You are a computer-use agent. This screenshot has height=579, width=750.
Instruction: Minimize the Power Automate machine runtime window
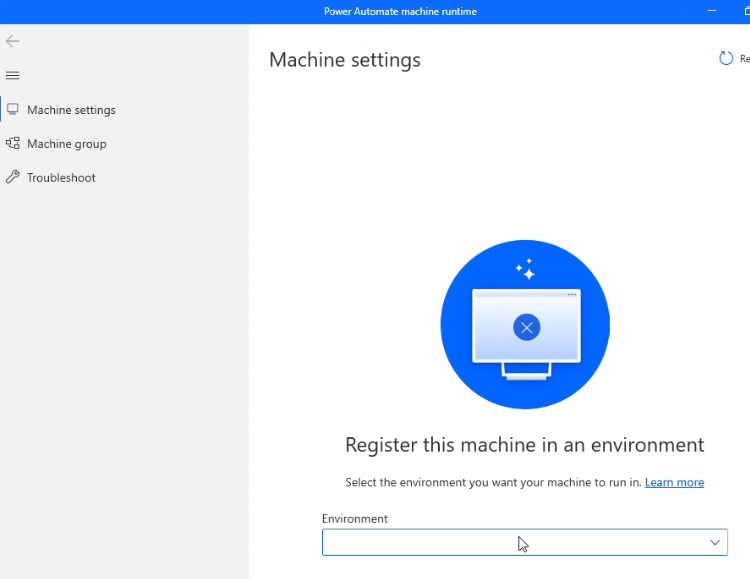coord(712,11)
